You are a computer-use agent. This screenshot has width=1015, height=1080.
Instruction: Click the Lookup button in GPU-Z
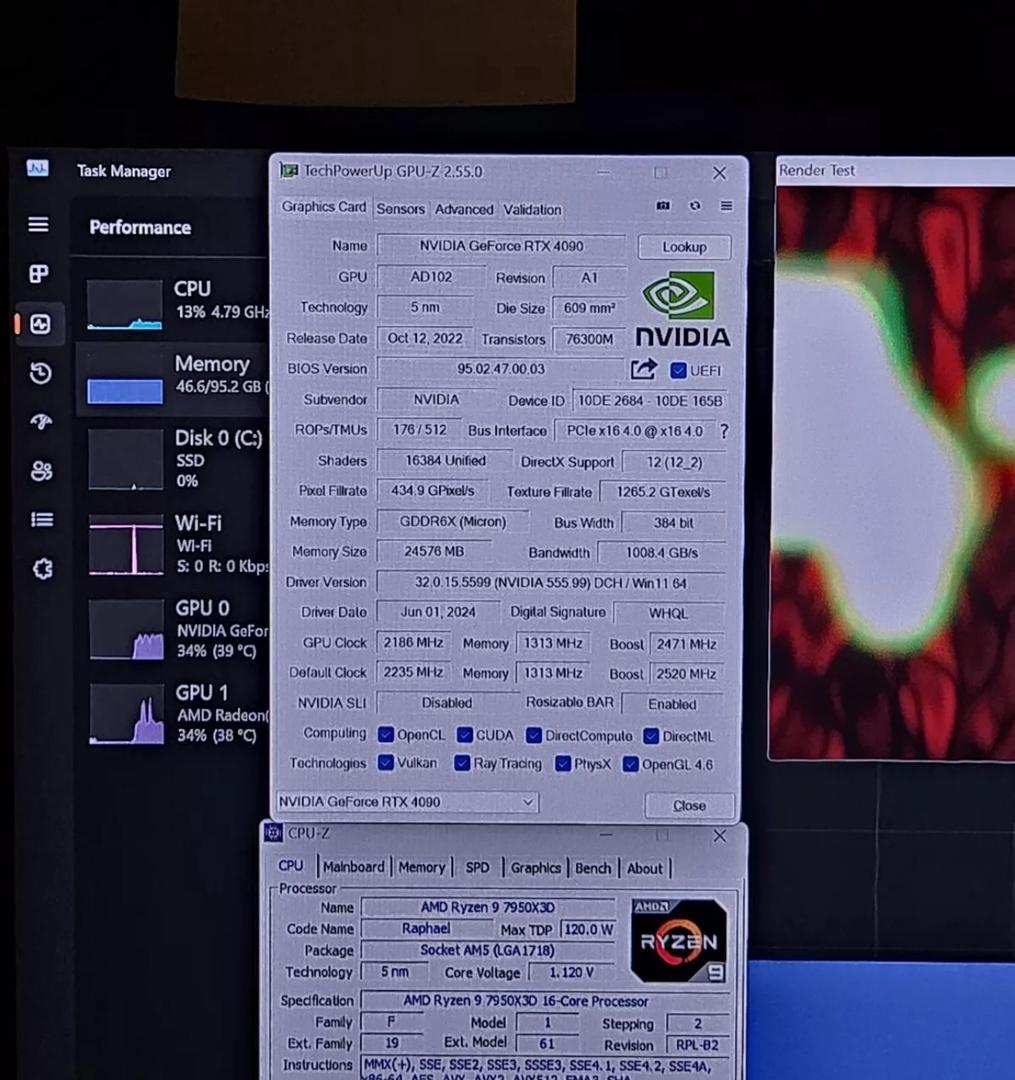(x=684, y=247)
